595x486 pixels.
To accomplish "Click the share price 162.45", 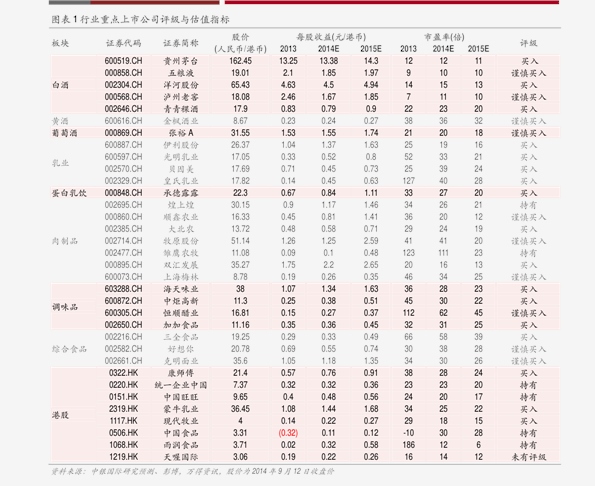I will [x=240, y=61].
